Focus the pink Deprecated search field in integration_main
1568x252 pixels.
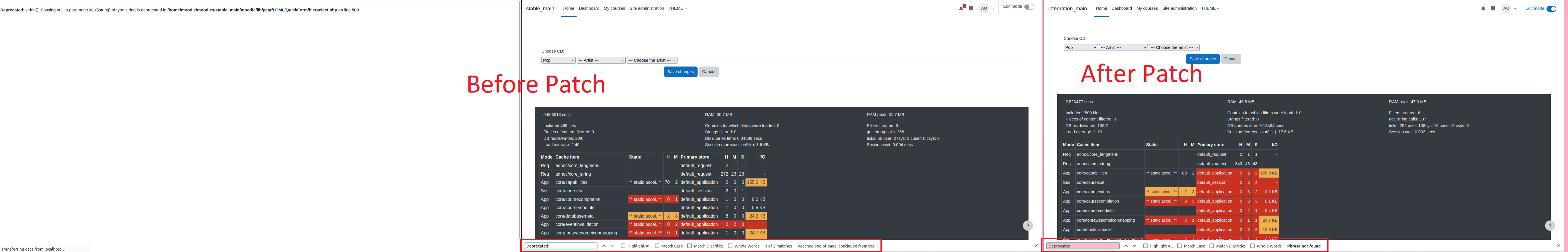point(1083,246)
